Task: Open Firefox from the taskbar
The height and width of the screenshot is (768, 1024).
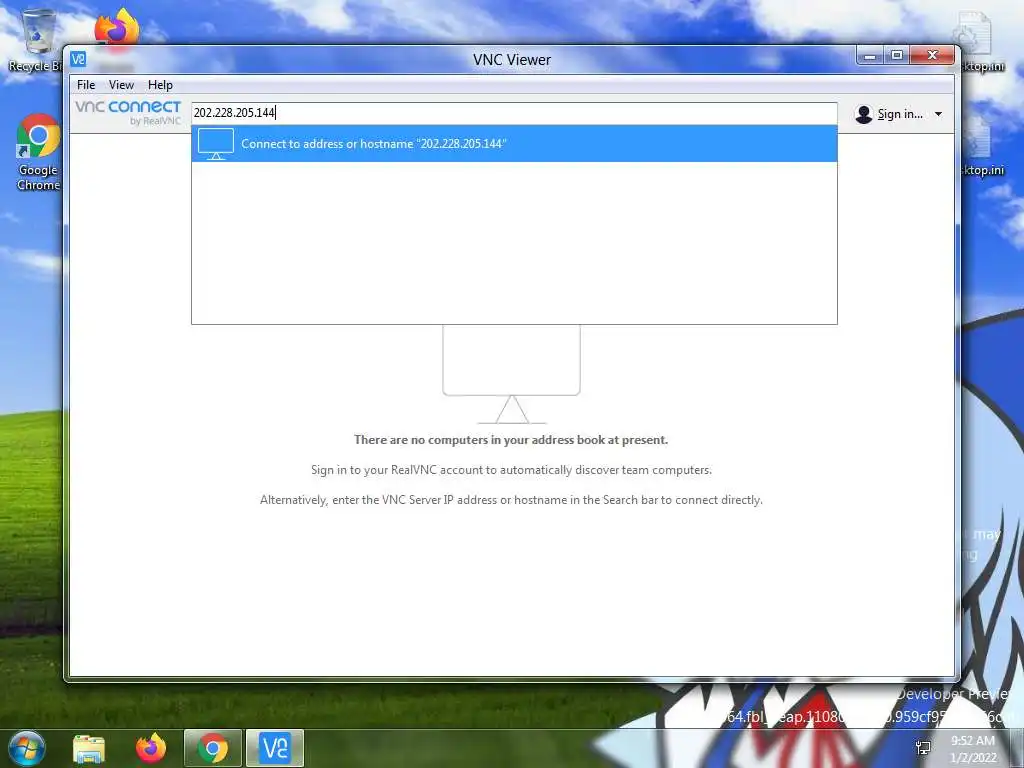Action: (x=150, y=748)
